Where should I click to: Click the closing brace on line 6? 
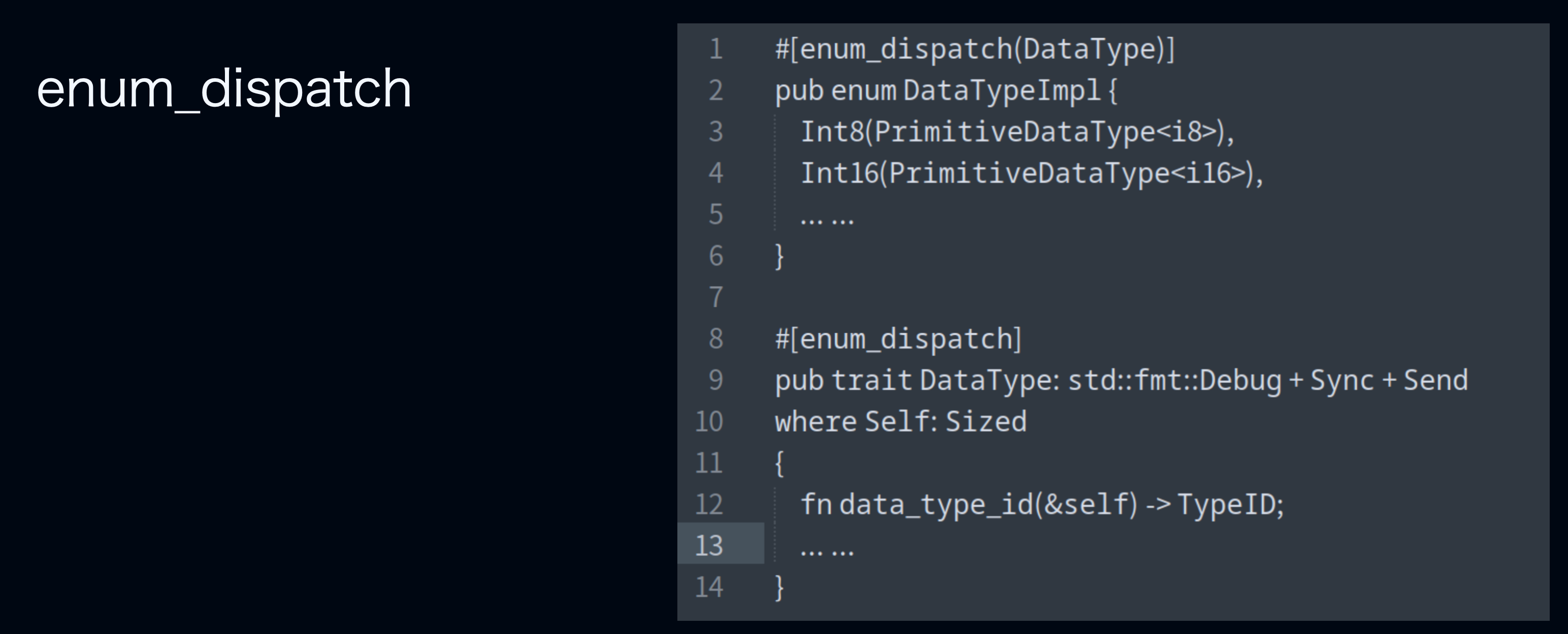779,257
